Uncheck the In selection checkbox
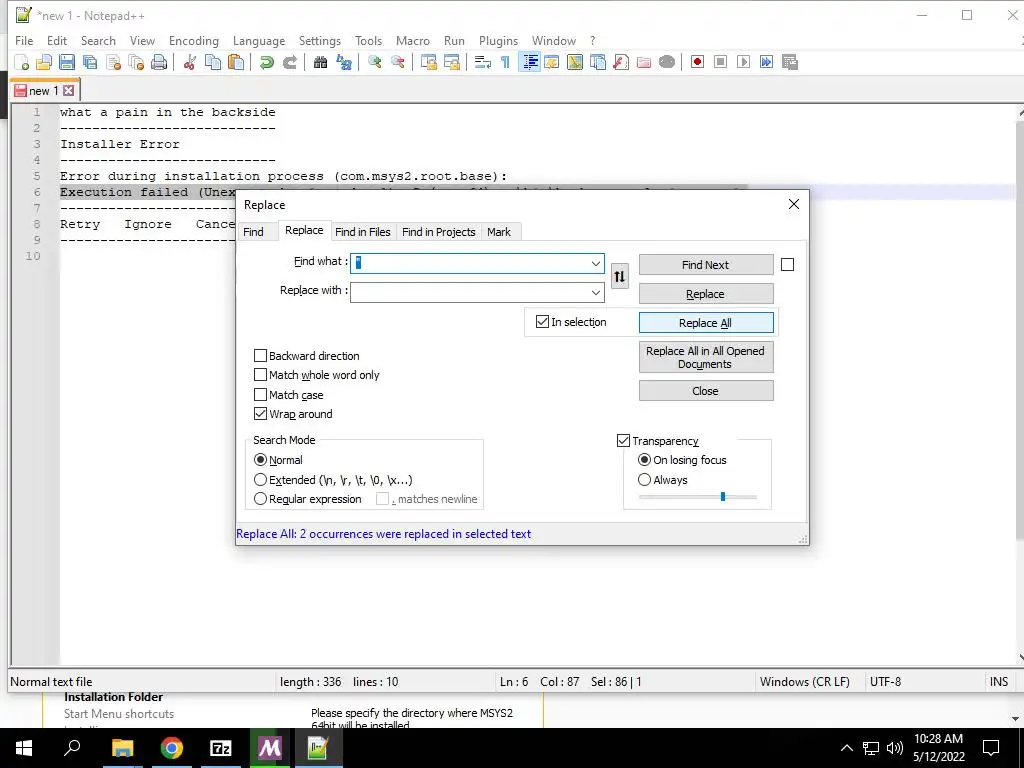The height and width of the screenshot is (768, 1024). click(542, 322)
